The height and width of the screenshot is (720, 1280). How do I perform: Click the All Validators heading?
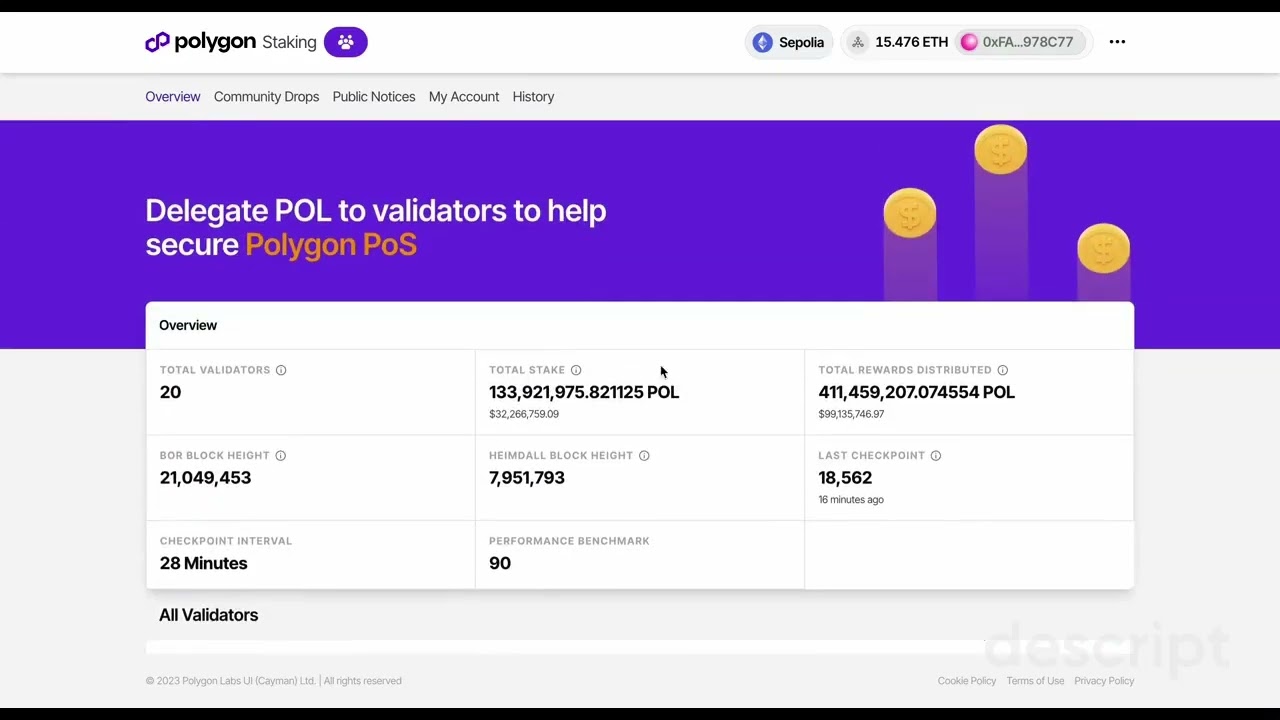click(208, 615)
